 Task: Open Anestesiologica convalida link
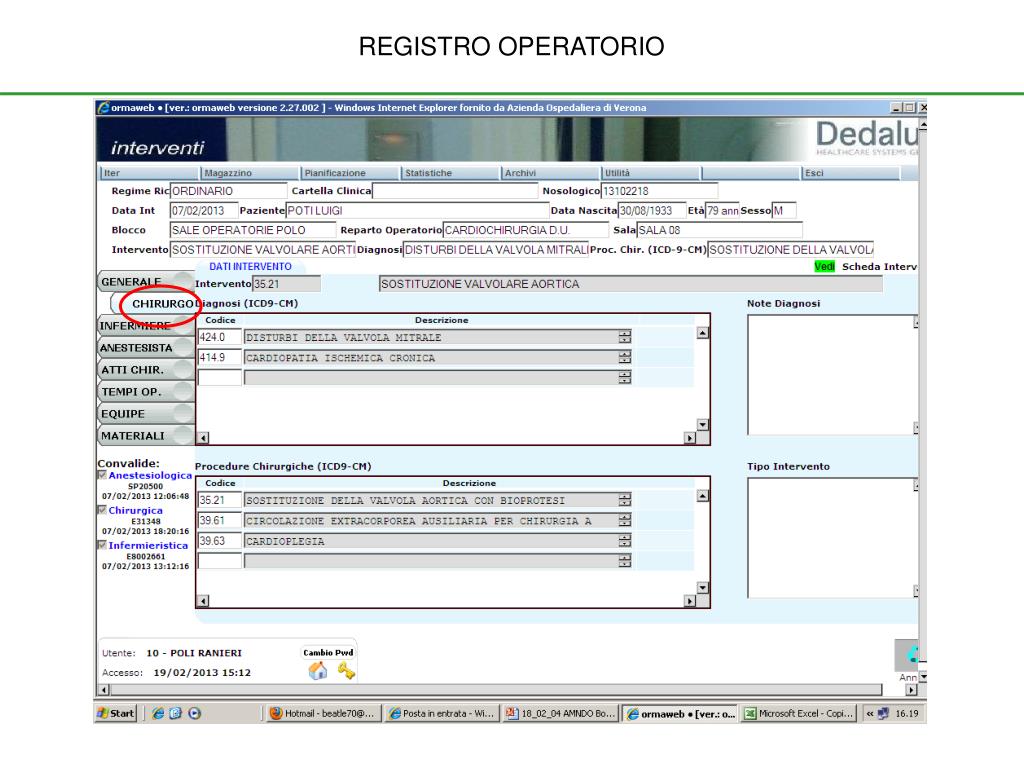point(150,475)
